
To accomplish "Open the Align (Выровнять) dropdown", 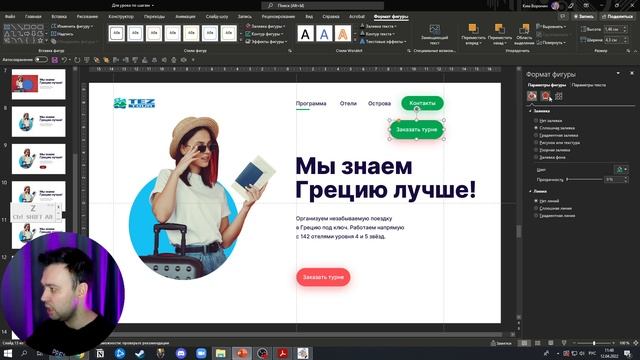I will click(x=551, y=27).
